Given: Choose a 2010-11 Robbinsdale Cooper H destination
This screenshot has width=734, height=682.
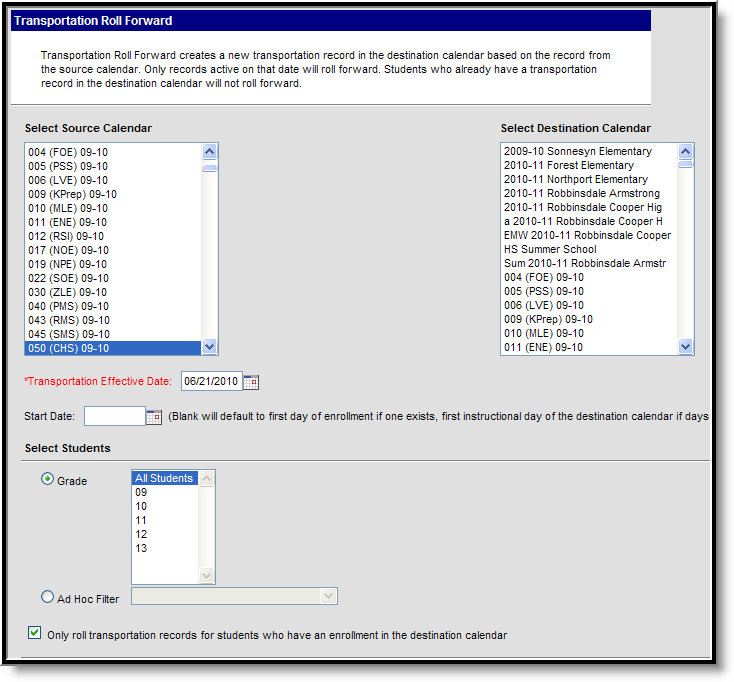Looking at the screenshot, I should click(589, 221).
